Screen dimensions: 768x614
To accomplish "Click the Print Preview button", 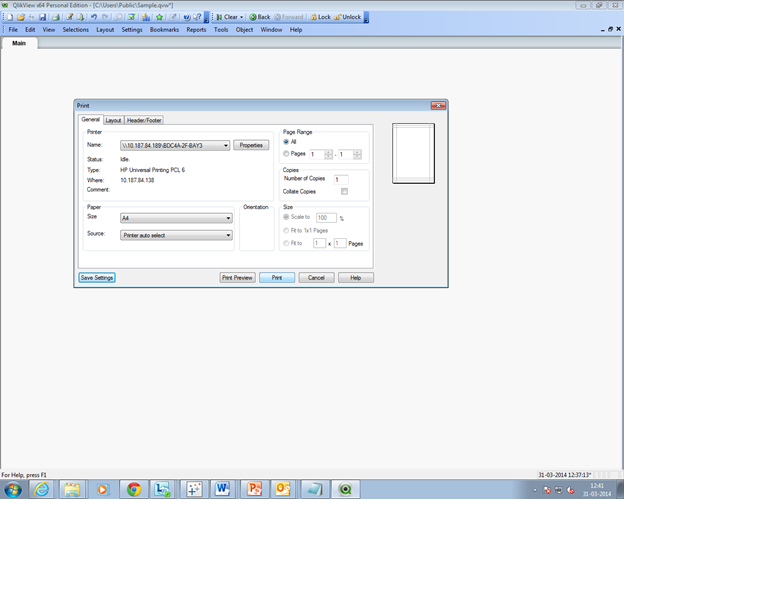I will click(x=238, y=278).
